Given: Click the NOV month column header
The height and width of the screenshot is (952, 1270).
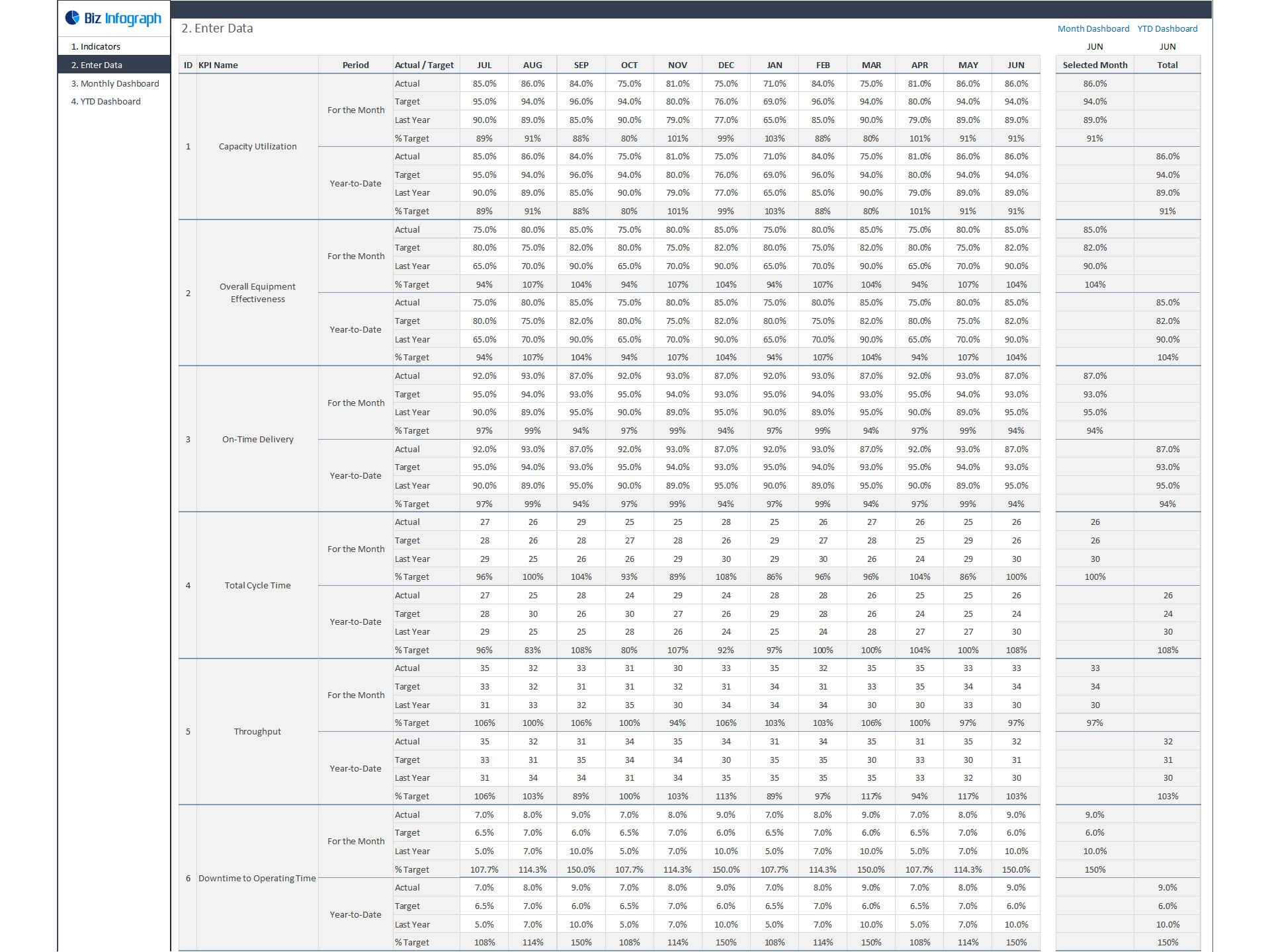Looking at the screenshot, I should 677,65.
